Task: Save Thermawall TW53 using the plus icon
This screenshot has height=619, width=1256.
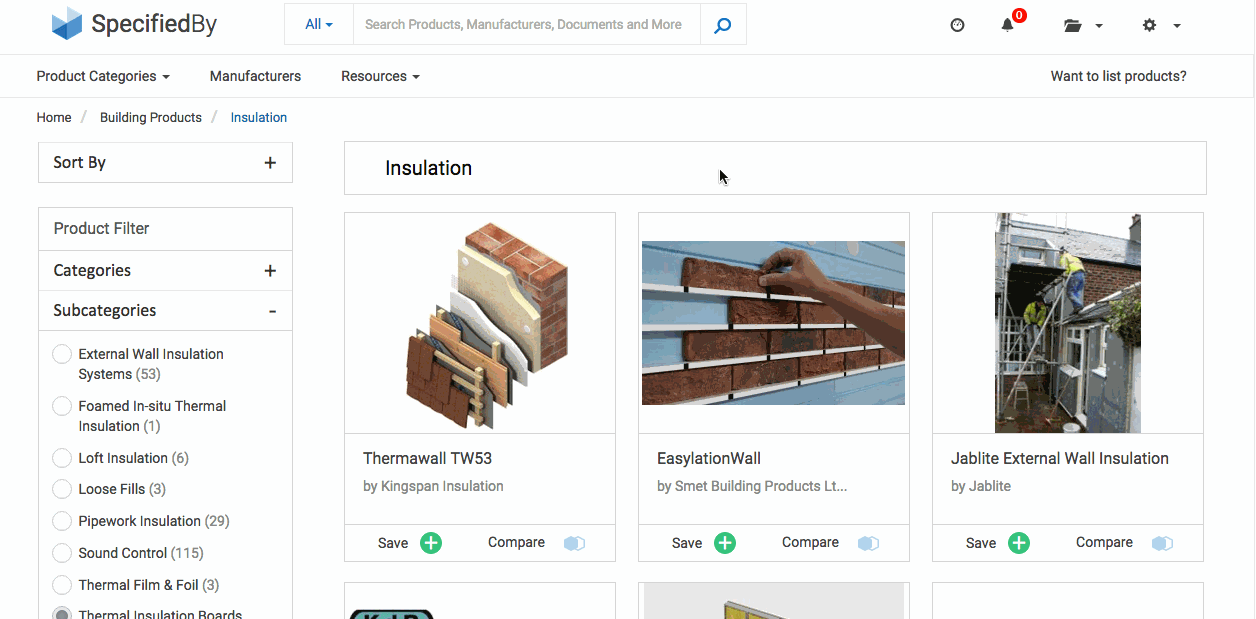Action: coord(431,542)
